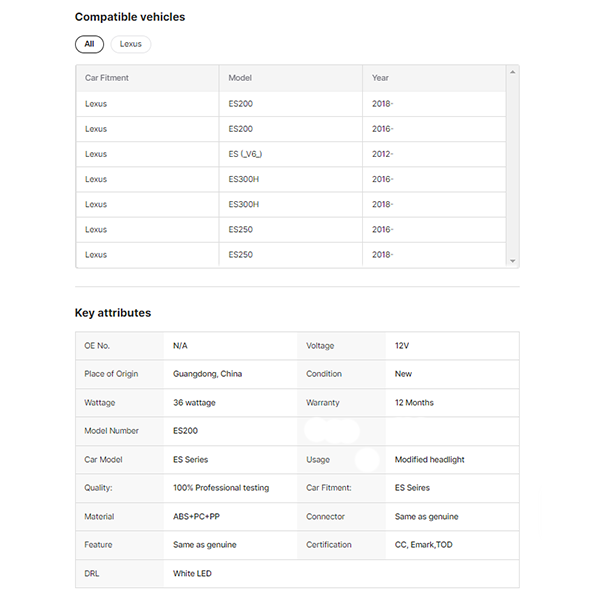Click the Compatible vehicles heading

(x=130, y=17)
